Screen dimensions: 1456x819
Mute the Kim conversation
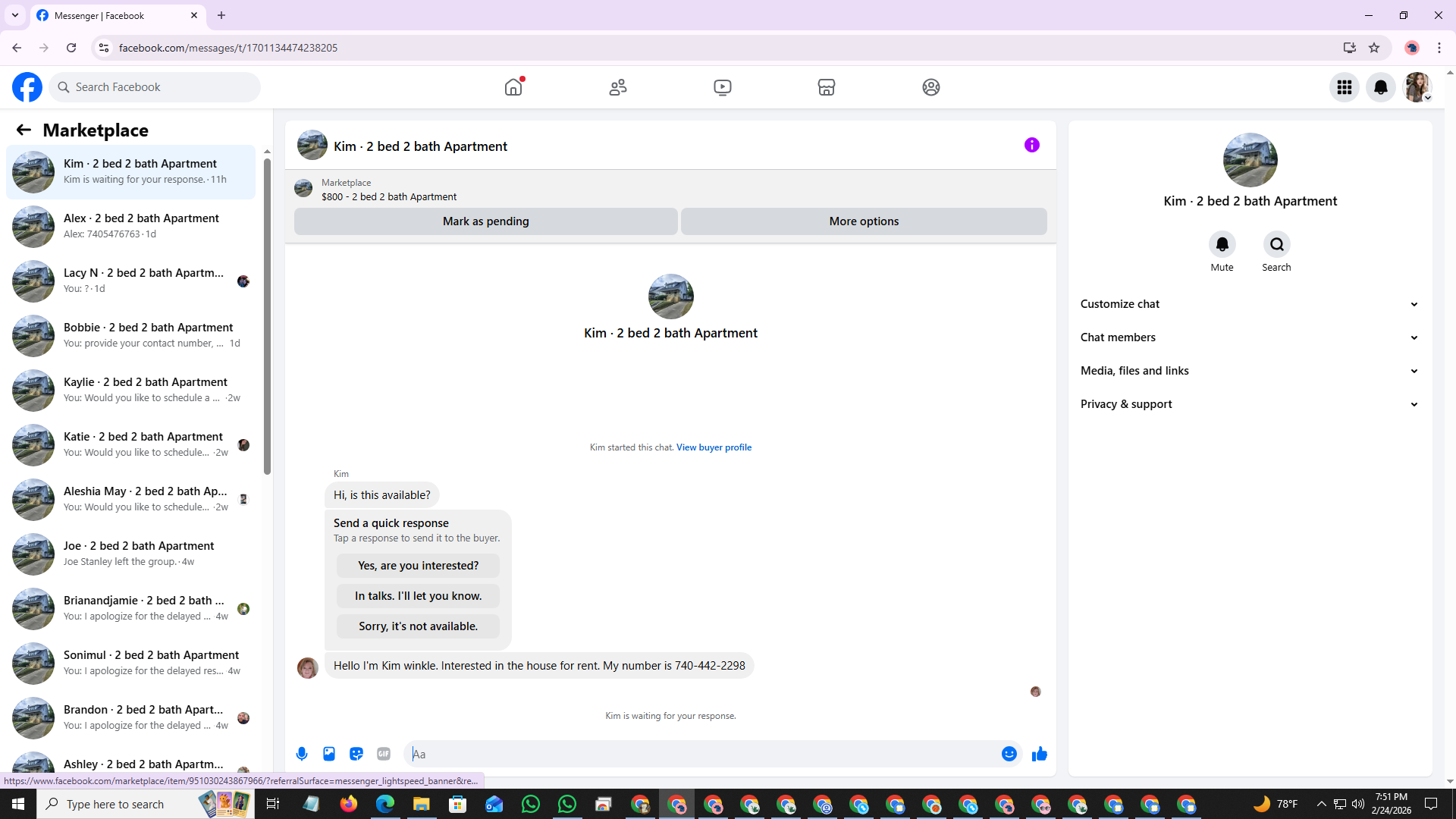1222,244
